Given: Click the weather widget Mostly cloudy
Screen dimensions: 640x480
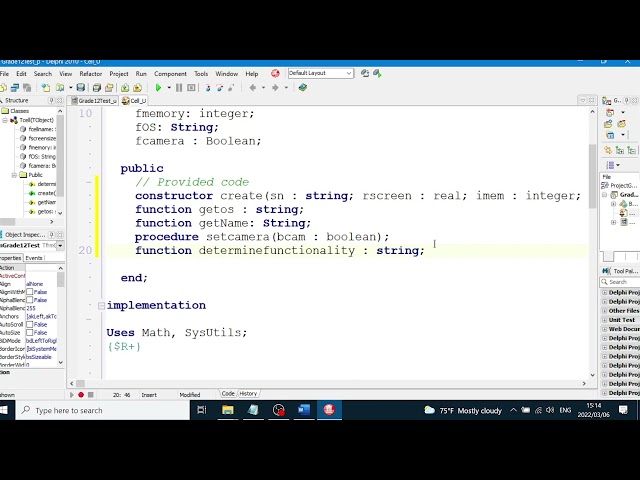Looking at the screenshot, I should click(463, 410).
